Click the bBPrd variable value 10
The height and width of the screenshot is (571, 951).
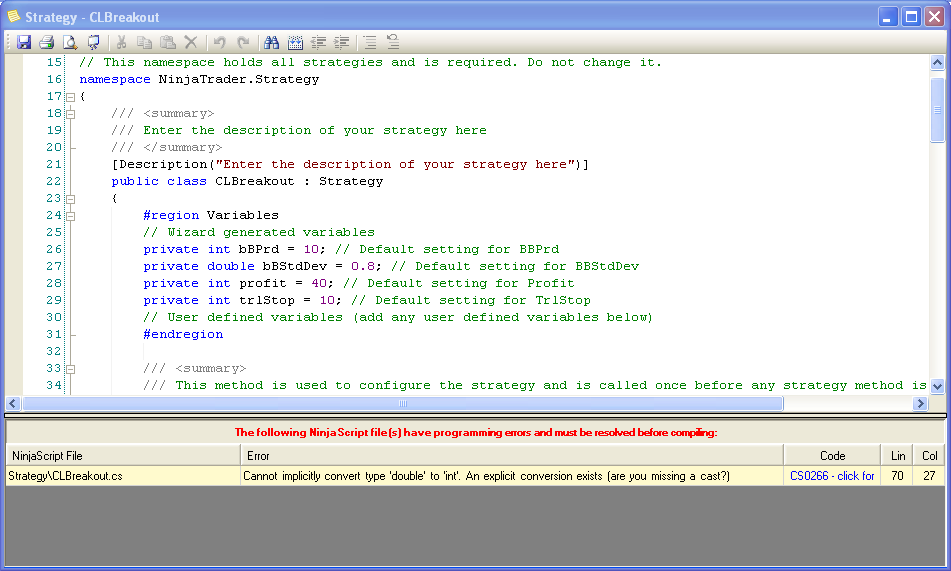tap(311, 249)
